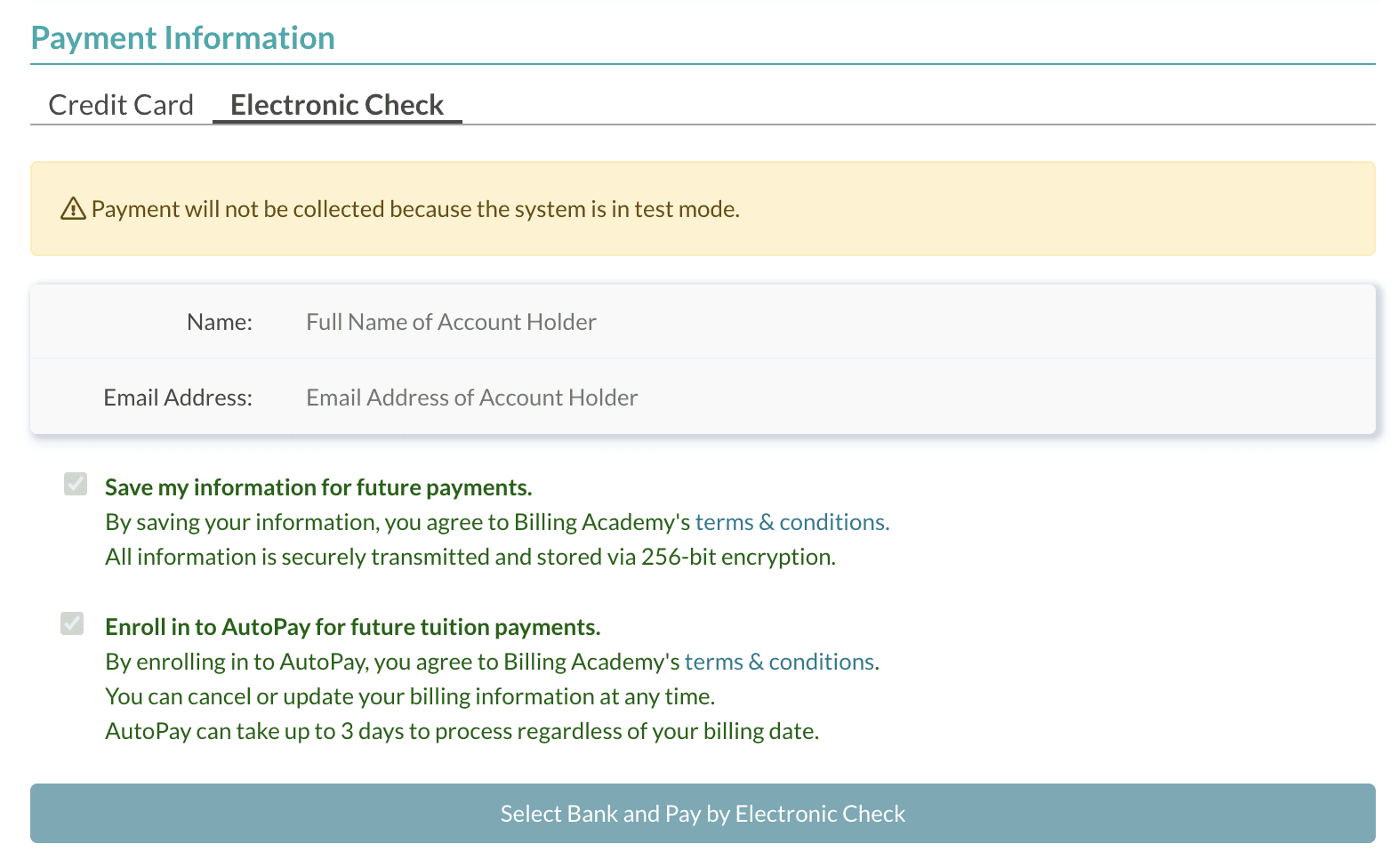This screenshot has height=868, width=1398.
Task: Click the "Name:" field label
Action: (x=220, y=322)
